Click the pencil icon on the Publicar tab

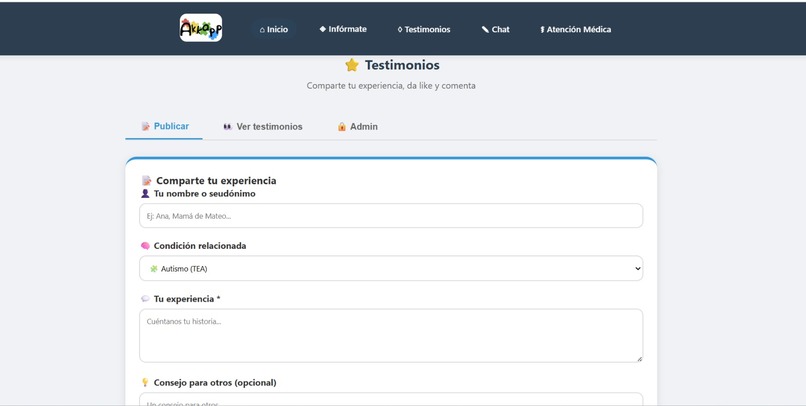tap(145, 126)
